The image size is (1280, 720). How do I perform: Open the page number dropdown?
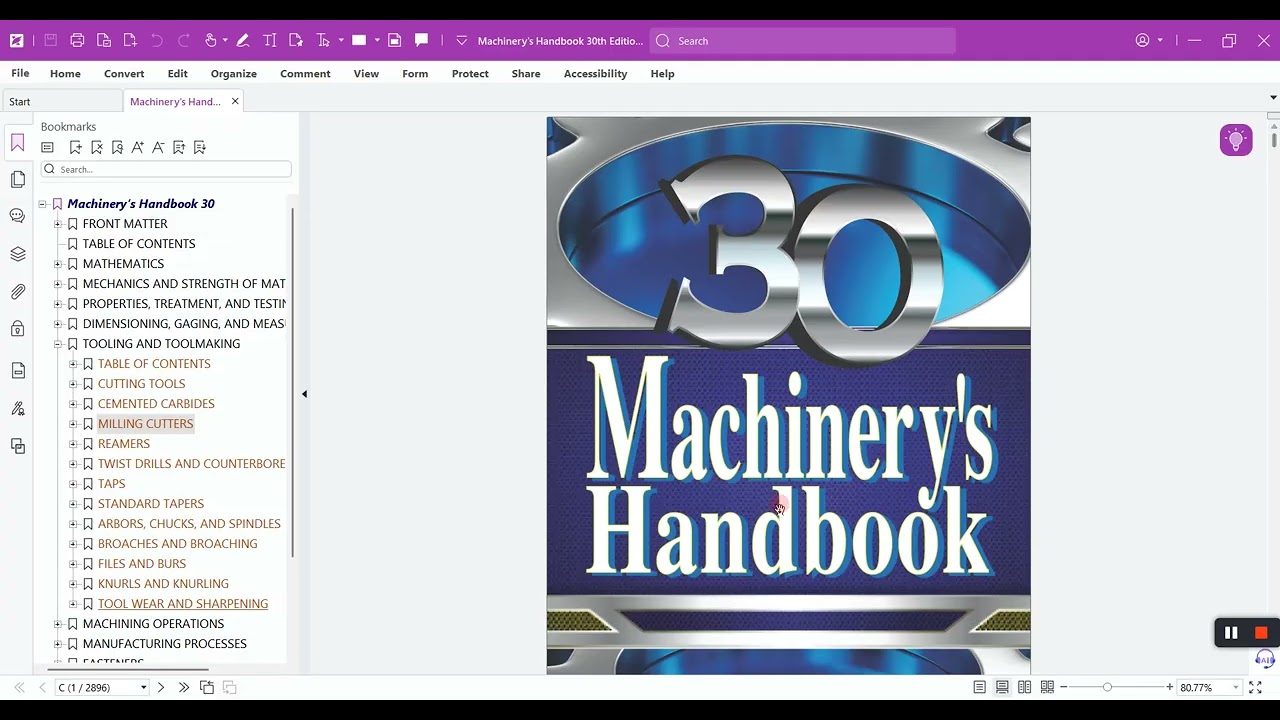[x=143, y=688]
